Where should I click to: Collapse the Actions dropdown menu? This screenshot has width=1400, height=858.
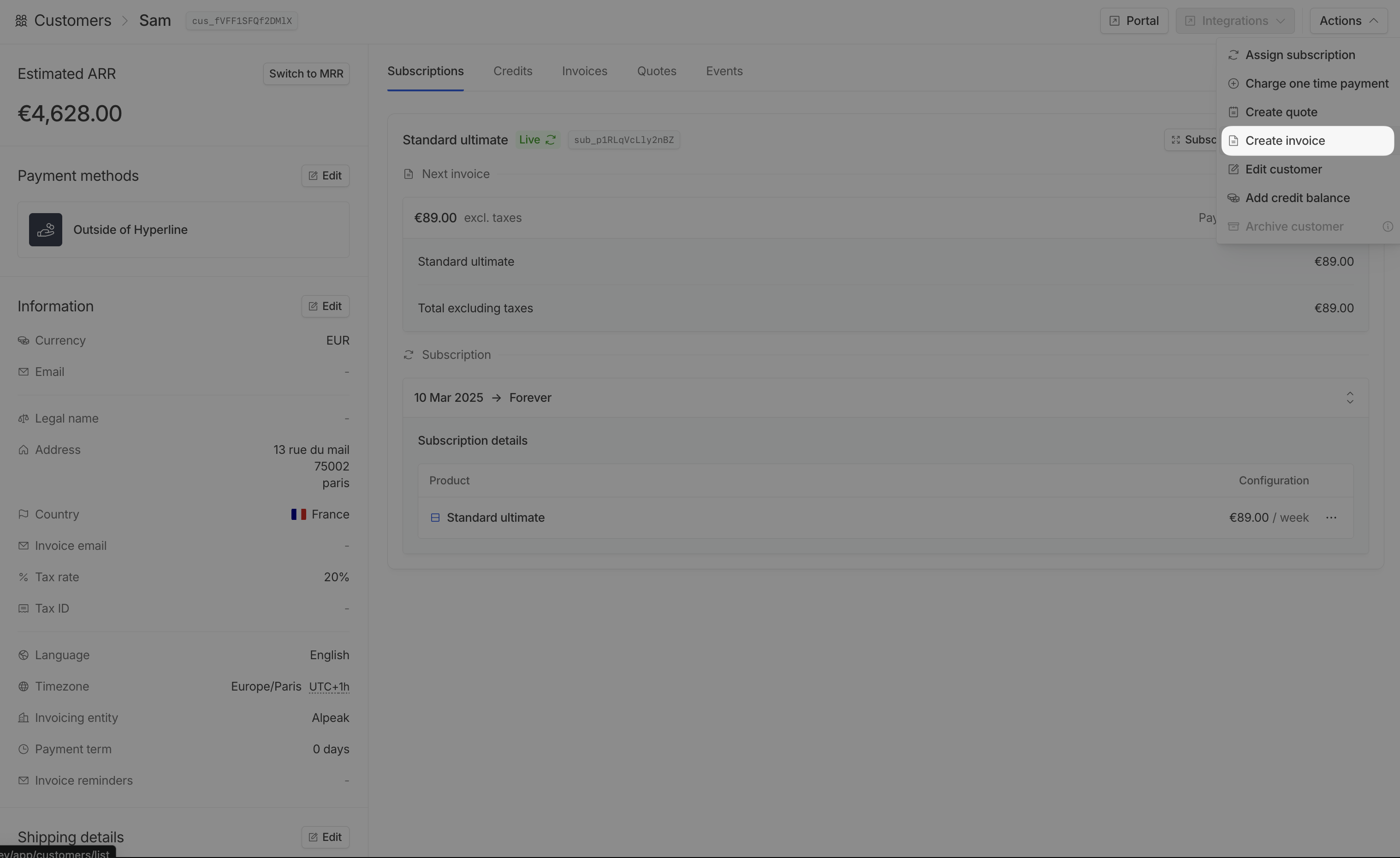tap(1348, 21)
